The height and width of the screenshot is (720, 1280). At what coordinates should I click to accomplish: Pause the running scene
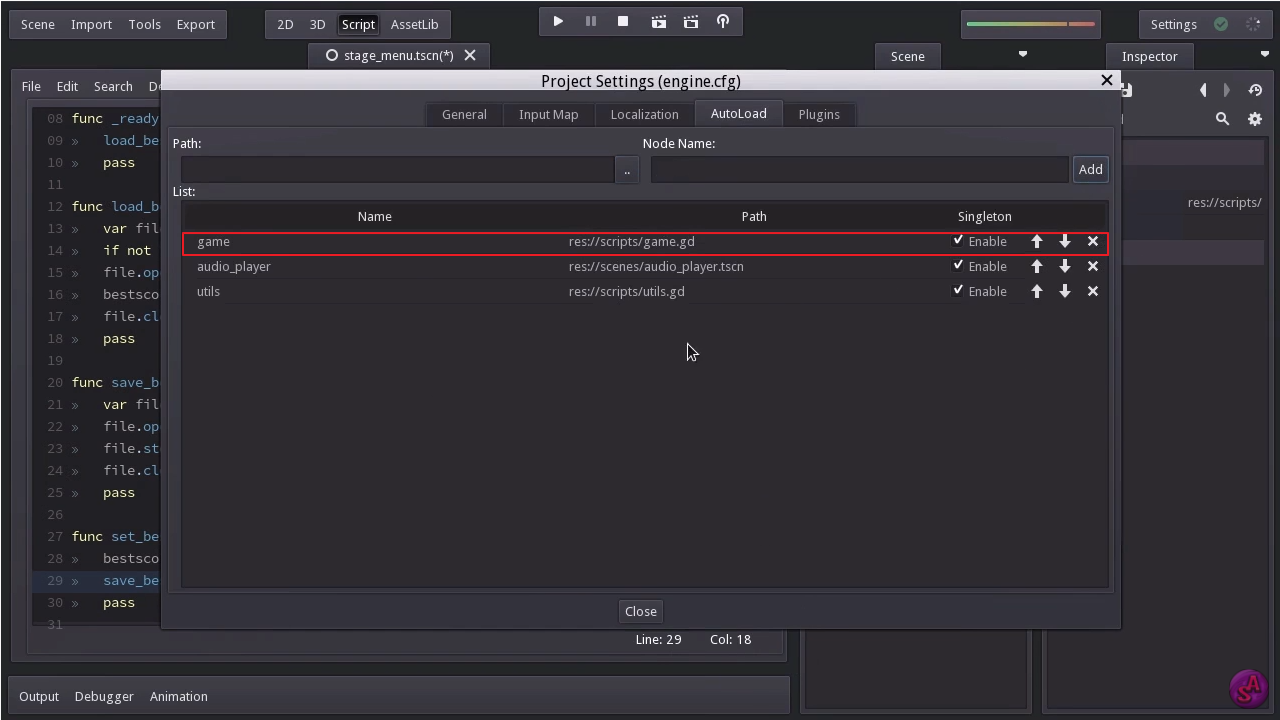click(x=591, y=21)
